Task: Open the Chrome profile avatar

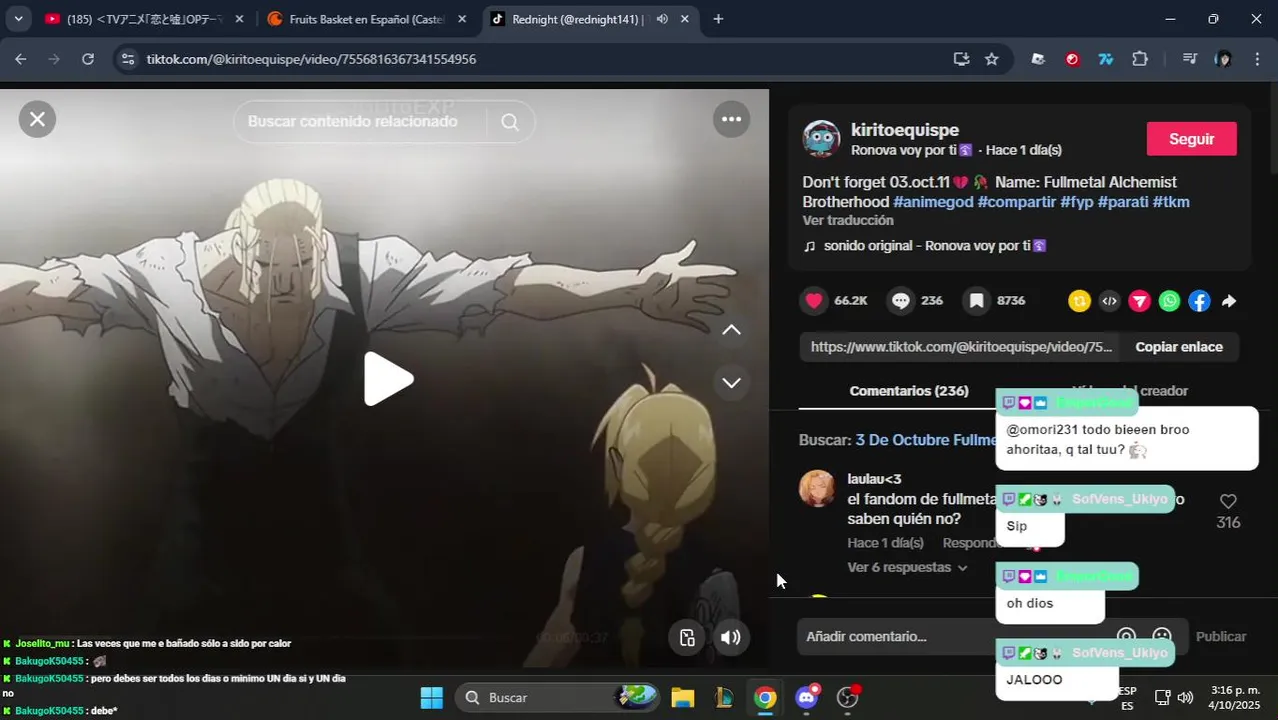Action: (x=1223, y=59)
